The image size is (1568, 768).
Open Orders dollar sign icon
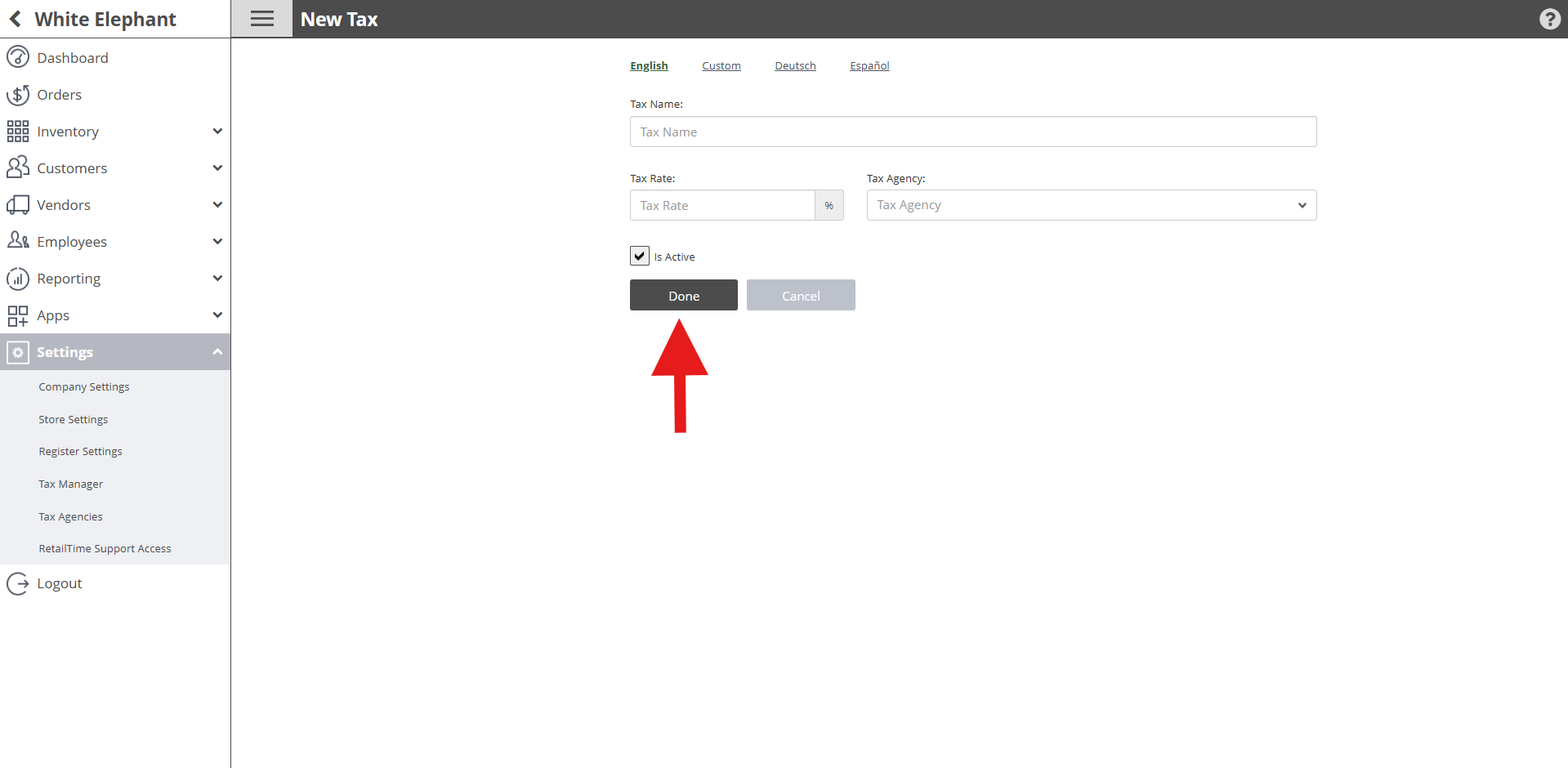pyautogui.click(x=18, y=95)
